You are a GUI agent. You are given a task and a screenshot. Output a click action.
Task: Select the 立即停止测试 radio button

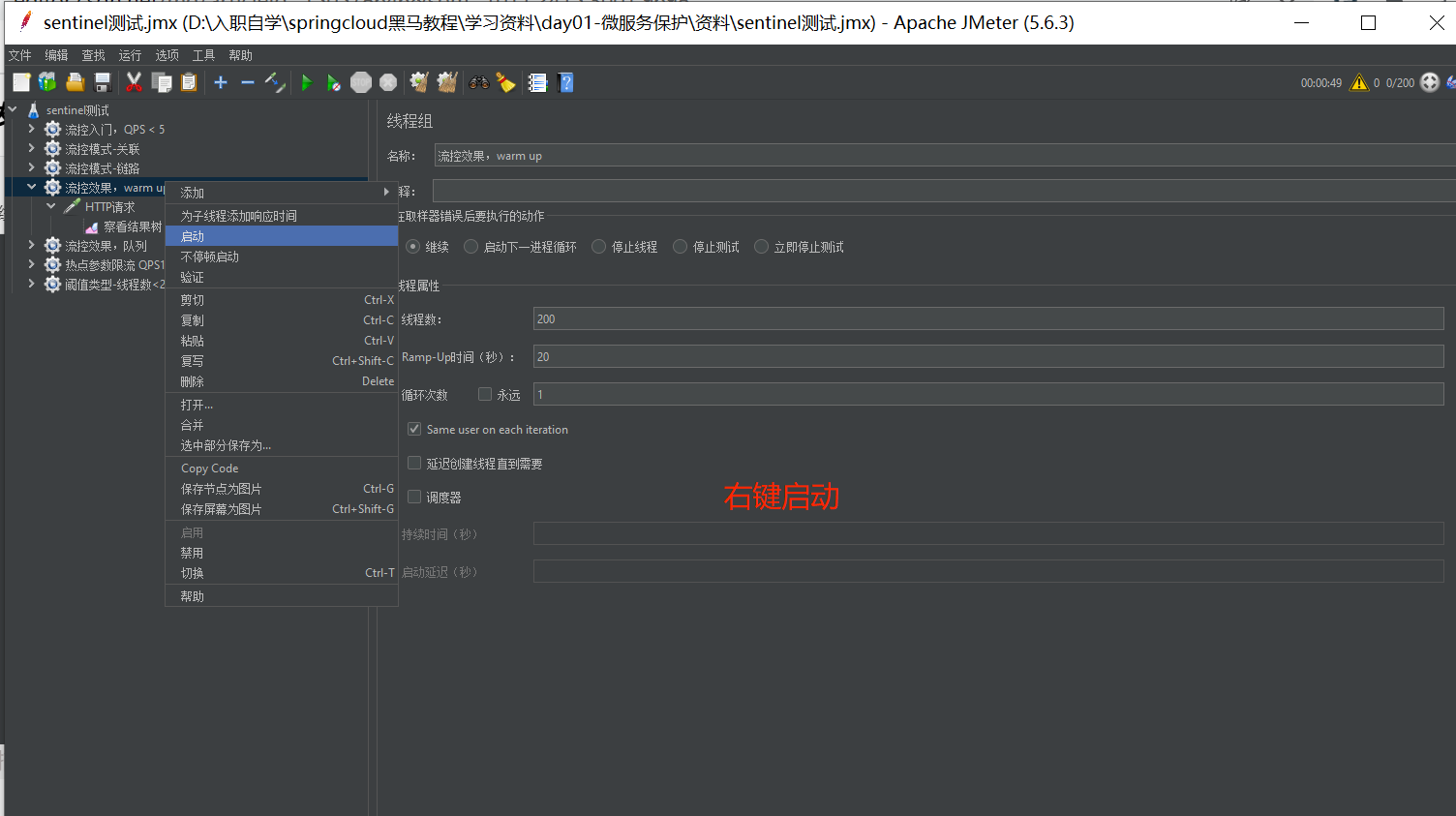762,247
